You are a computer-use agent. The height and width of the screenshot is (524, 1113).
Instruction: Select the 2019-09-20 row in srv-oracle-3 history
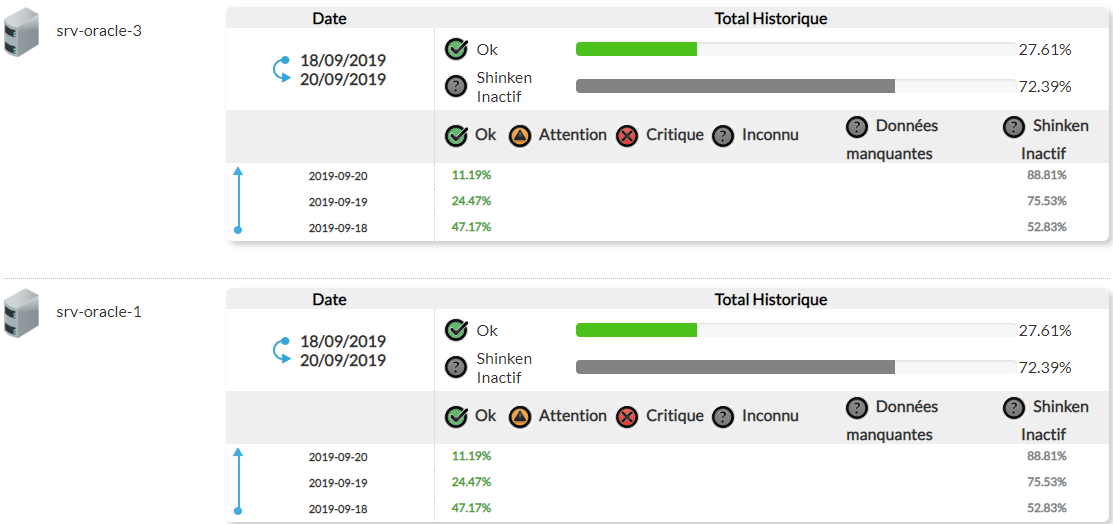tap(338, 176)
